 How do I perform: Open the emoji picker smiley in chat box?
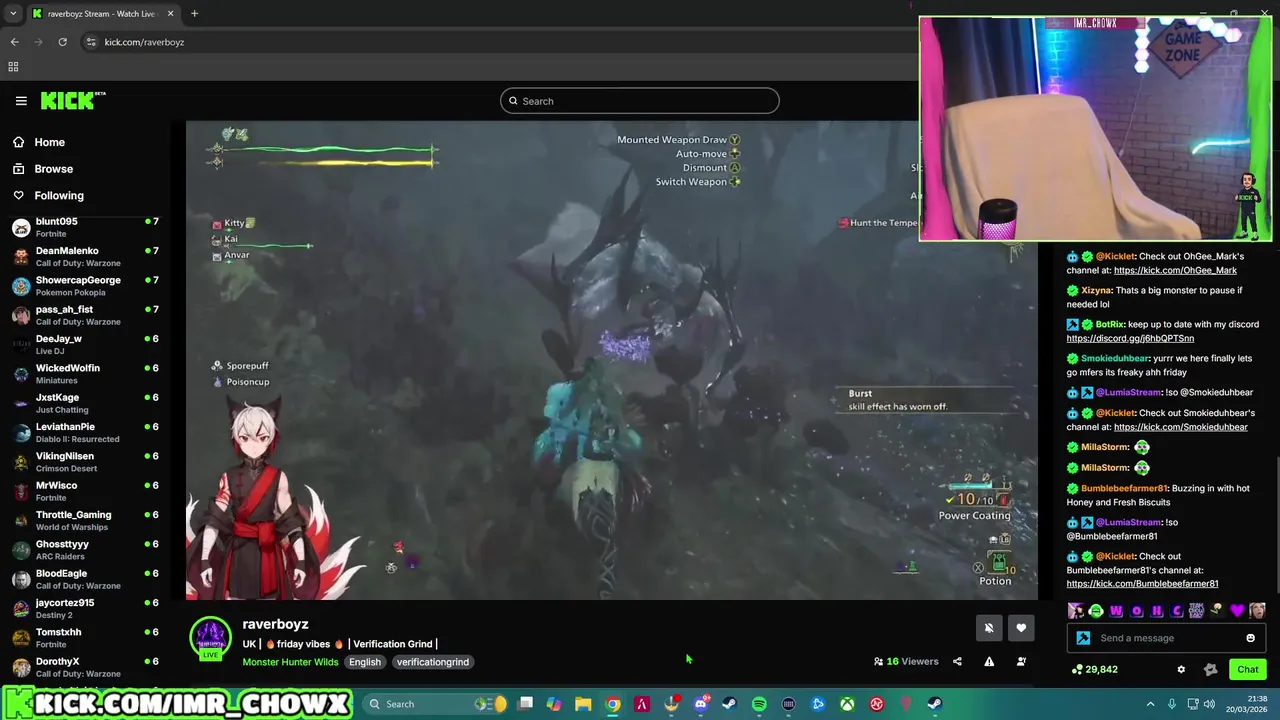click(x=1250, y=638)
